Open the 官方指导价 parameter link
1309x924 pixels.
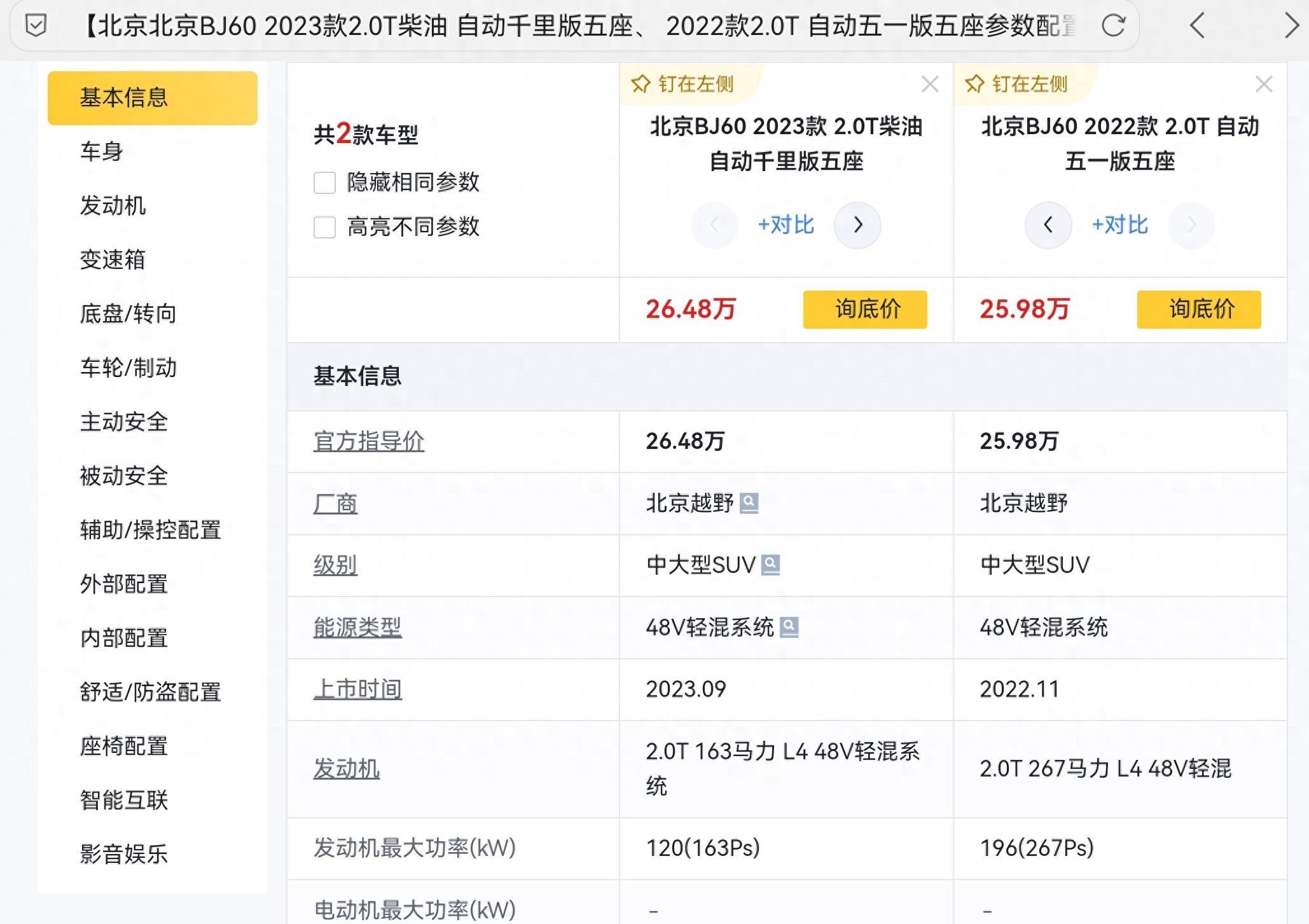pos(369,441)
